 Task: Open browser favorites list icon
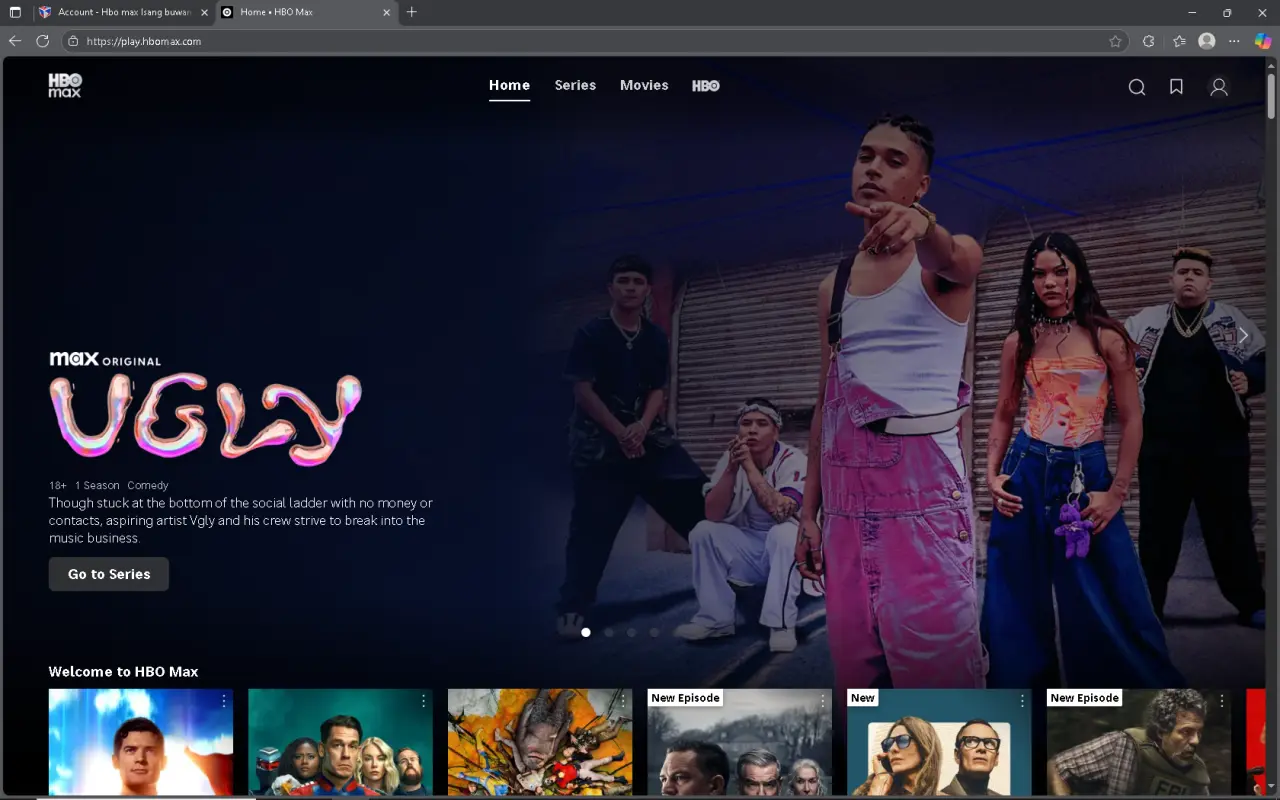[1179, 41]
